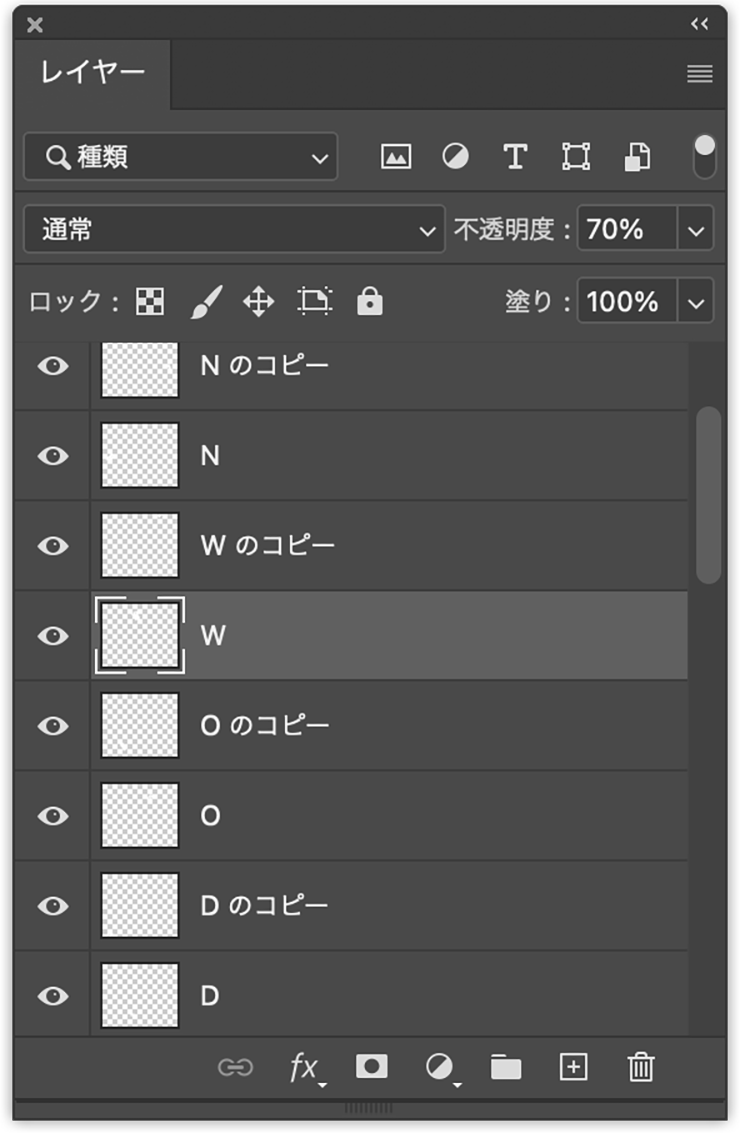Open the 種類 filter type dropdown
The image size is (740, 1138).
(181, 157)
